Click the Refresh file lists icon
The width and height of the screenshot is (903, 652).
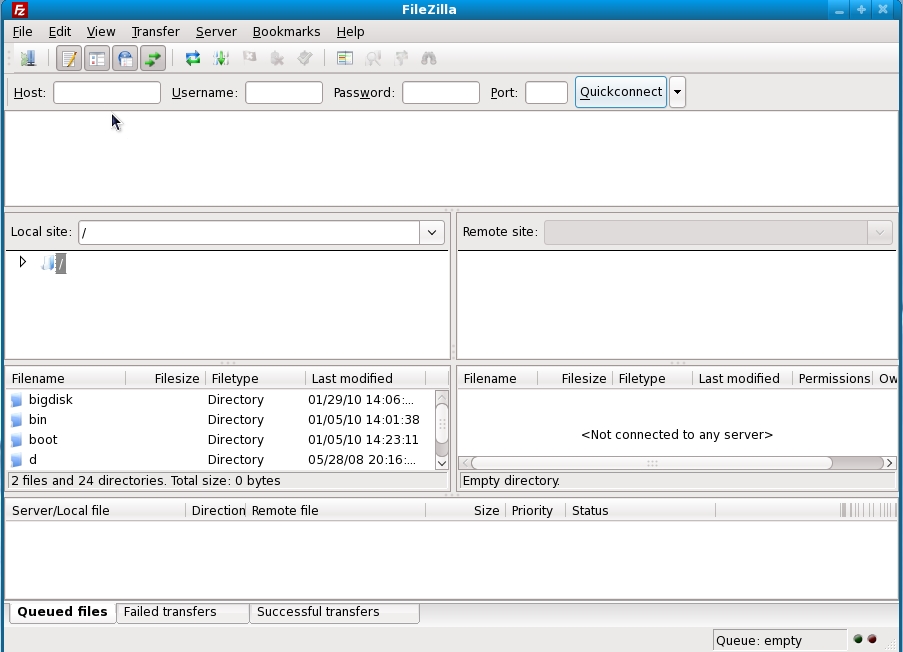(193, 58)
